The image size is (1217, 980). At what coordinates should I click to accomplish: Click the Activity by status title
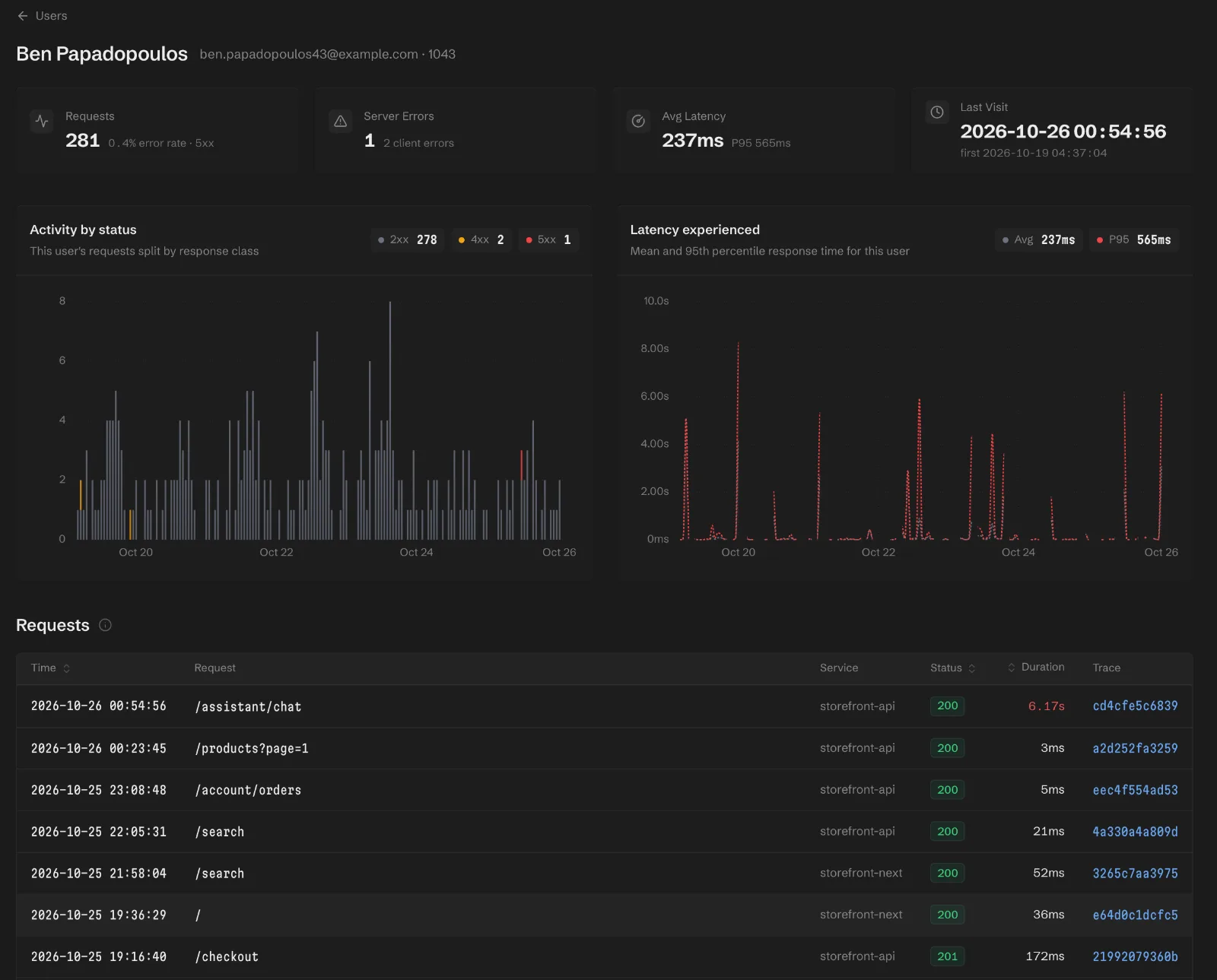(x=83, y=230)
